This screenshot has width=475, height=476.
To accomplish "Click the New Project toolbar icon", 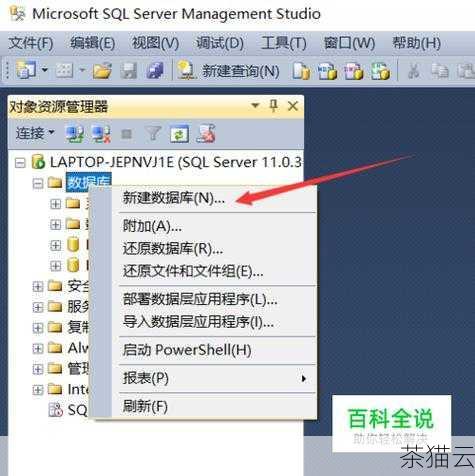I will pyautogui.click(x=26, y=70).
